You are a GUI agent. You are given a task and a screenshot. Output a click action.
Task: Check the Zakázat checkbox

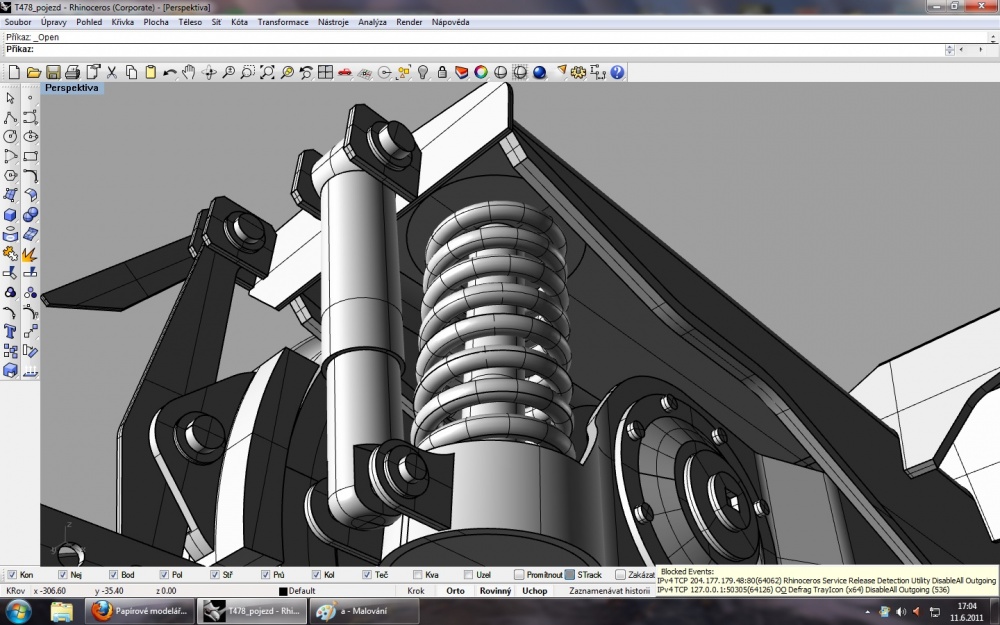coord(620,575)
